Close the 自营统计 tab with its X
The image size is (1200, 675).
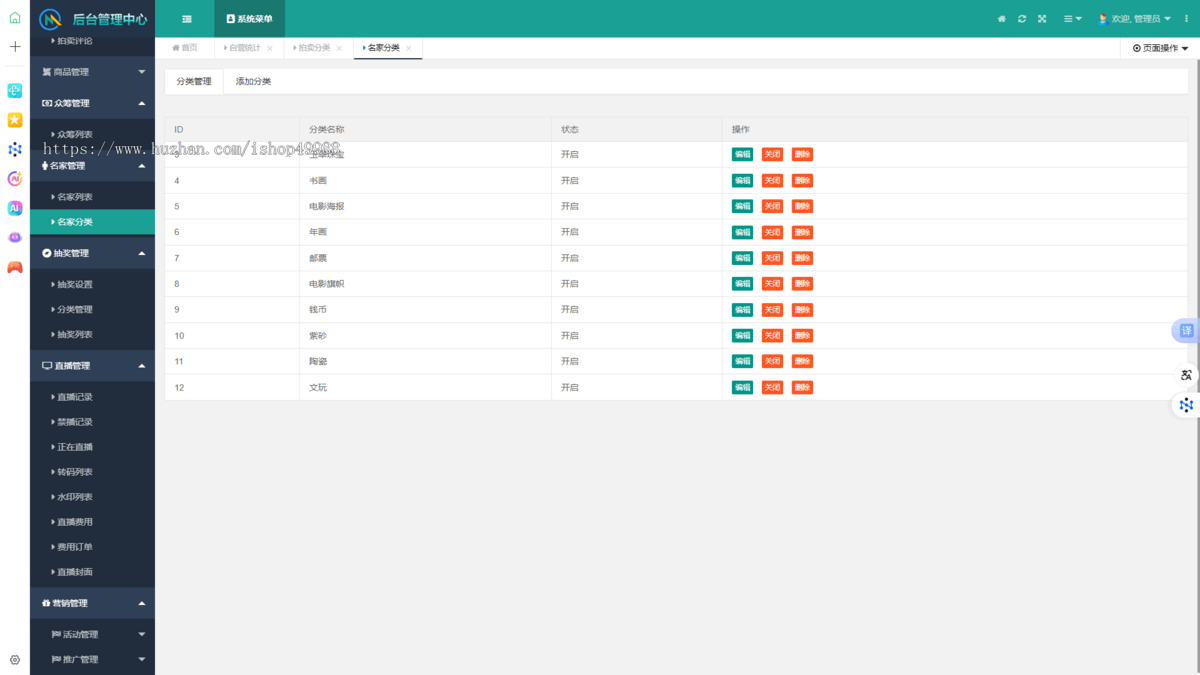coord(270,48)
